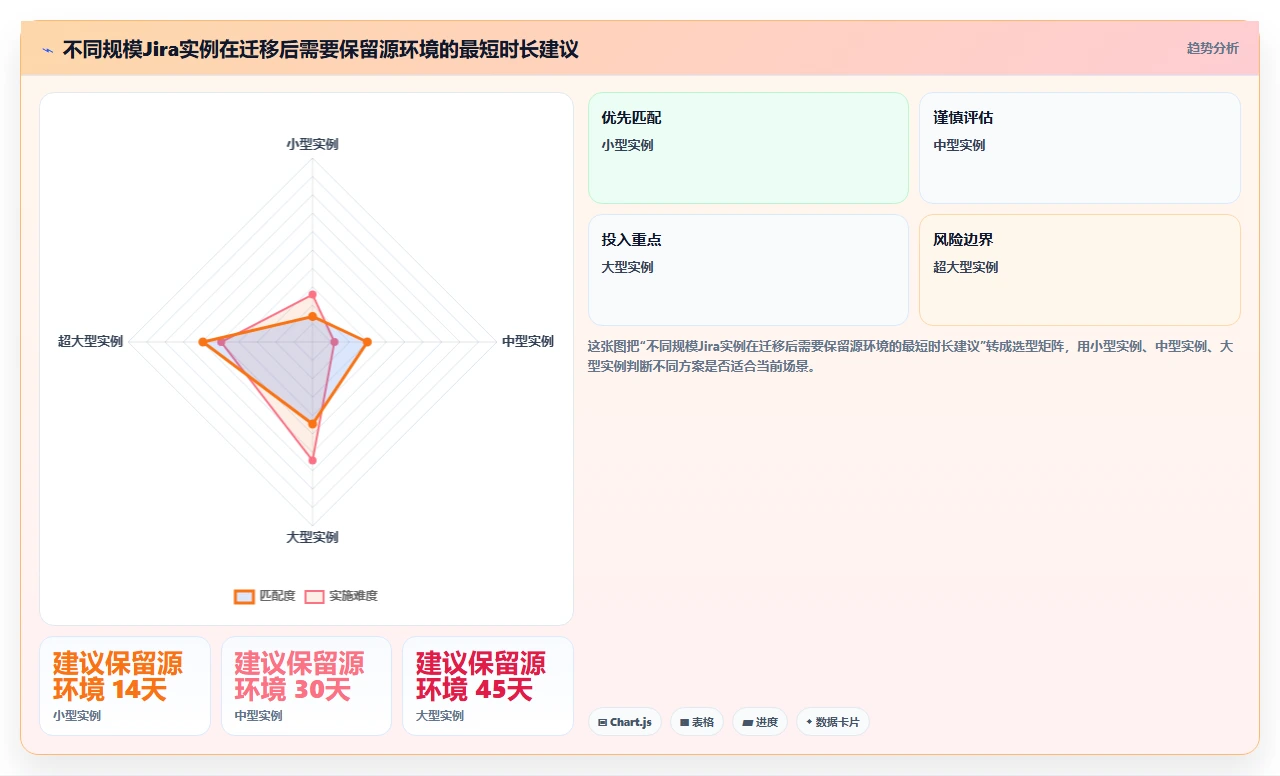Open the 优先匹配 card
The image size is (1280, 776).
tap(748, 148)
